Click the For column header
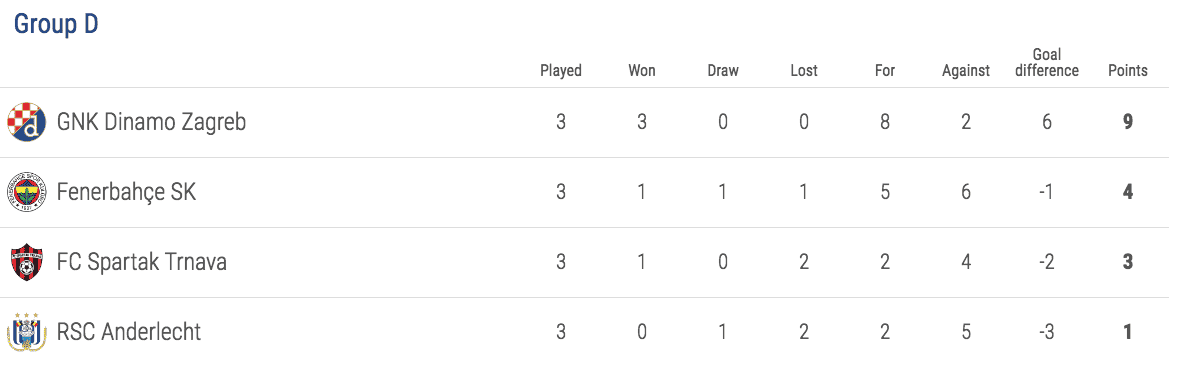Image resolution: width=1183 pixels, height=372 pixels. click(884, 71)
